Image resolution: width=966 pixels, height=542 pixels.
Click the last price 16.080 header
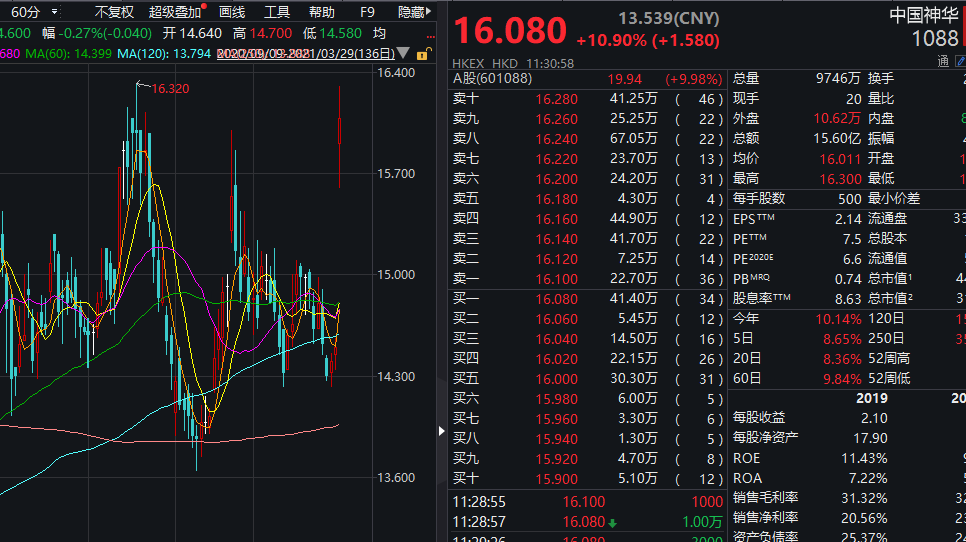510,31
